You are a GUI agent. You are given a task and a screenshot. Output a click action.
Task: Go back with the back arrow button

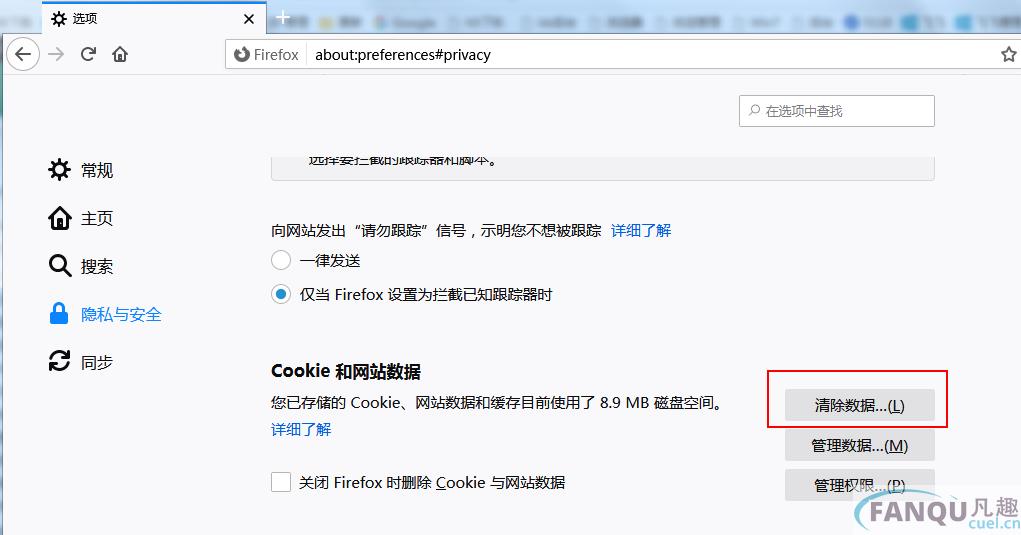coord(23,54)
